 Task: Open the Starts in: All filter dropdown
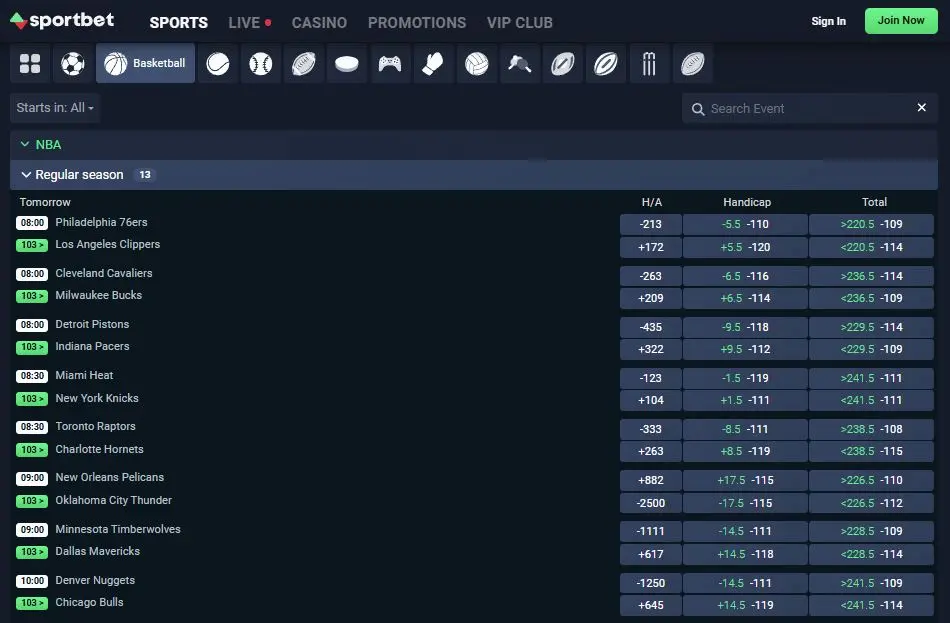click(x=54, y=107)
